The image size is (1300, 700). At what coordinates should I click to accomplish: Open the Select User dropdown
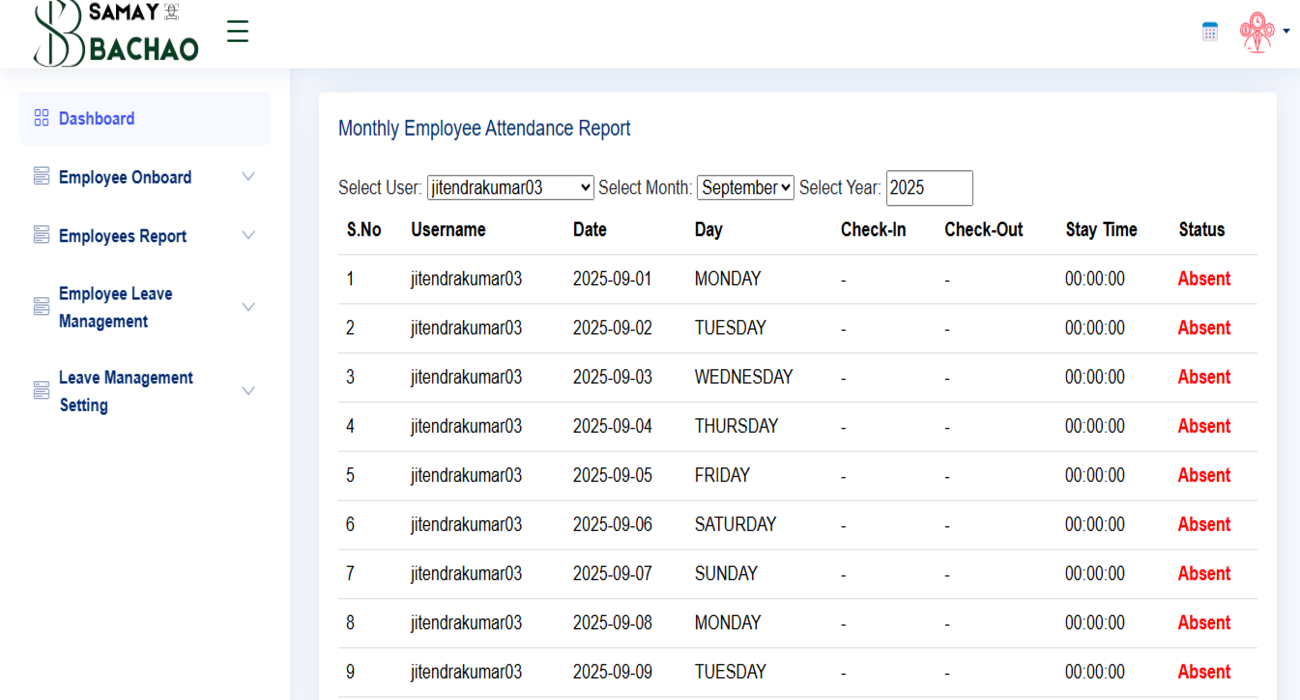click(510, 187)
